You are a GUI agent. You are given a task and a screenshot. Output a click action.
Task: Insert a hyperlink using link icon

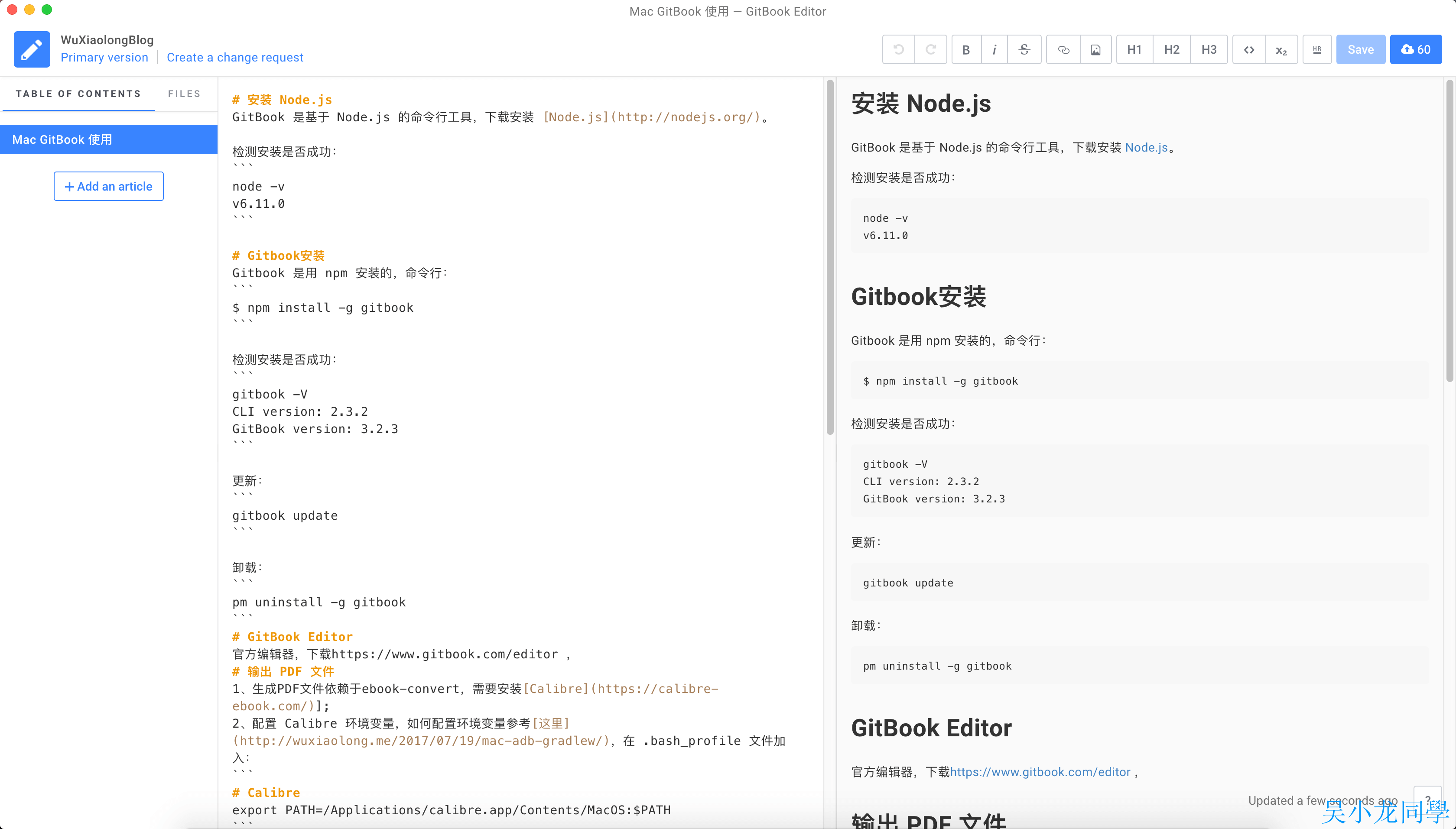[1063, 49]
